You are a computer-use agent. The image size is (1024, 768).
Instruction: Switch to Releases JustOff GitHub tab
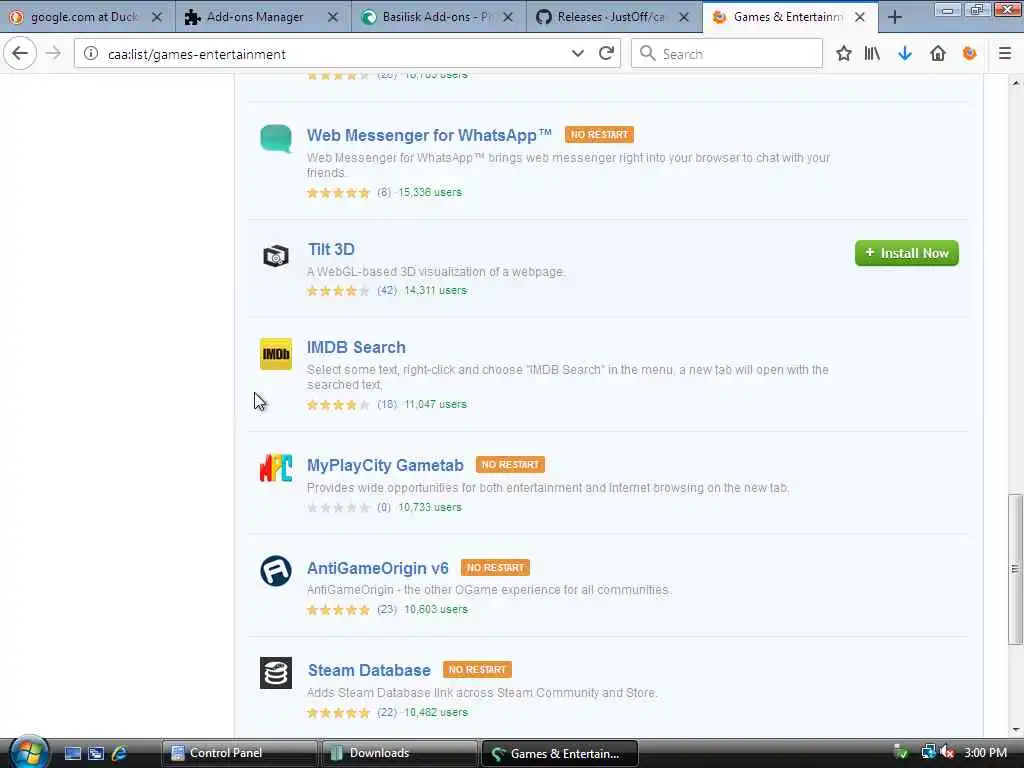tap(614, 17)
